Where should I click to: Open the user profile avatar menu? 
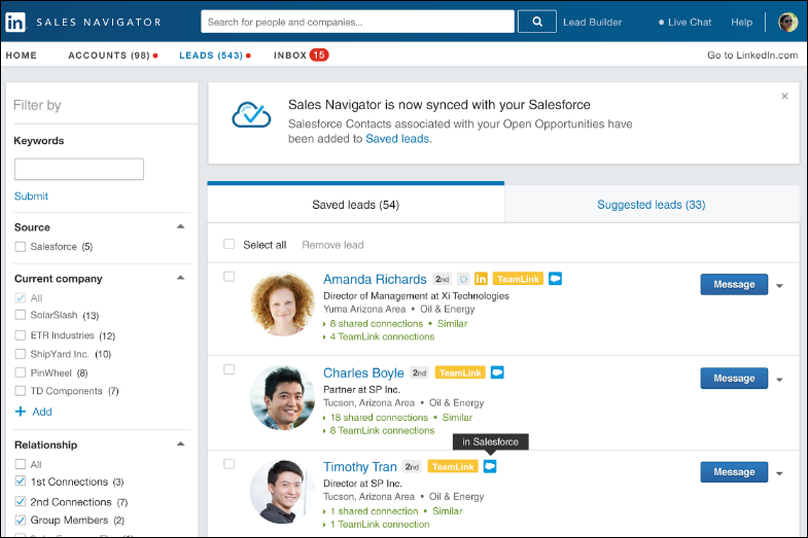coord(787,22)
